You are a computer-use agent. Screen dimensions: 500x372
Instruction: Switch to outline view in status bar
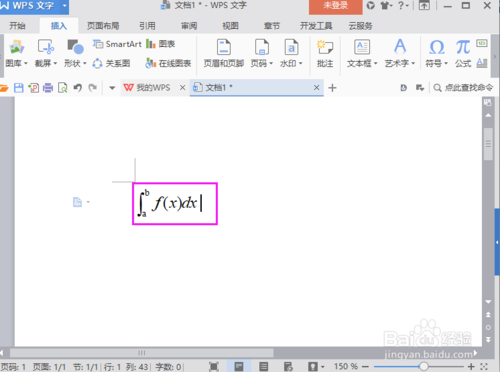coord(264,367)
